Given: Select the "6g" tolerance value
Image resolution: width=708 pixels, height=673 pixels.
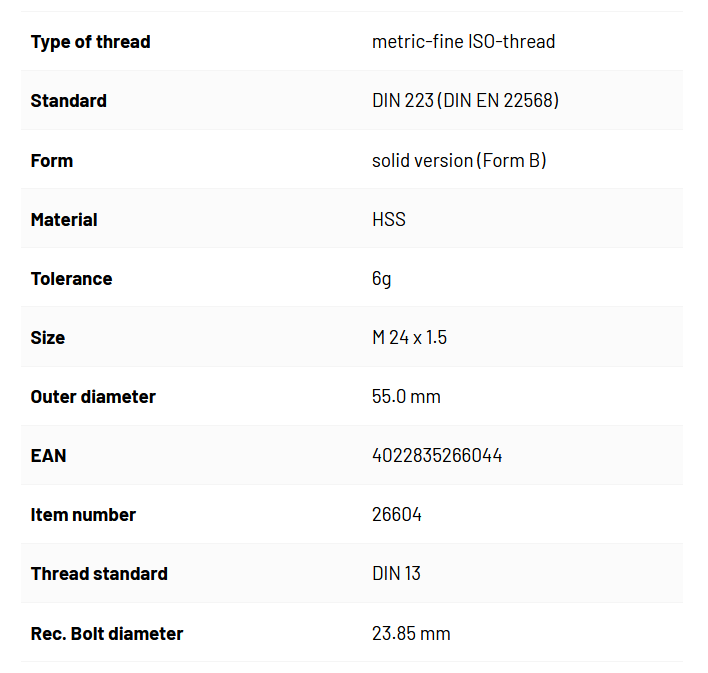Looking at the screenshot, I should point(382,278).
